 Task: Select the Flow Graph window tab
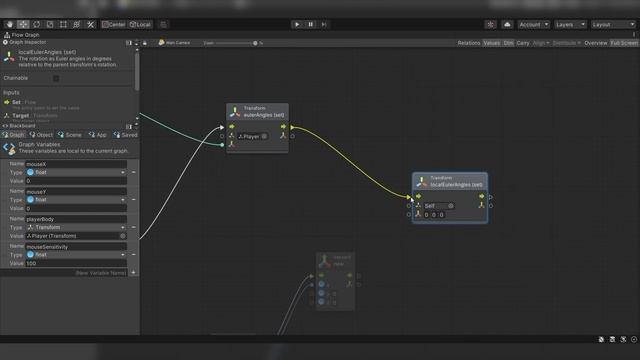click(x=22, y=35)
